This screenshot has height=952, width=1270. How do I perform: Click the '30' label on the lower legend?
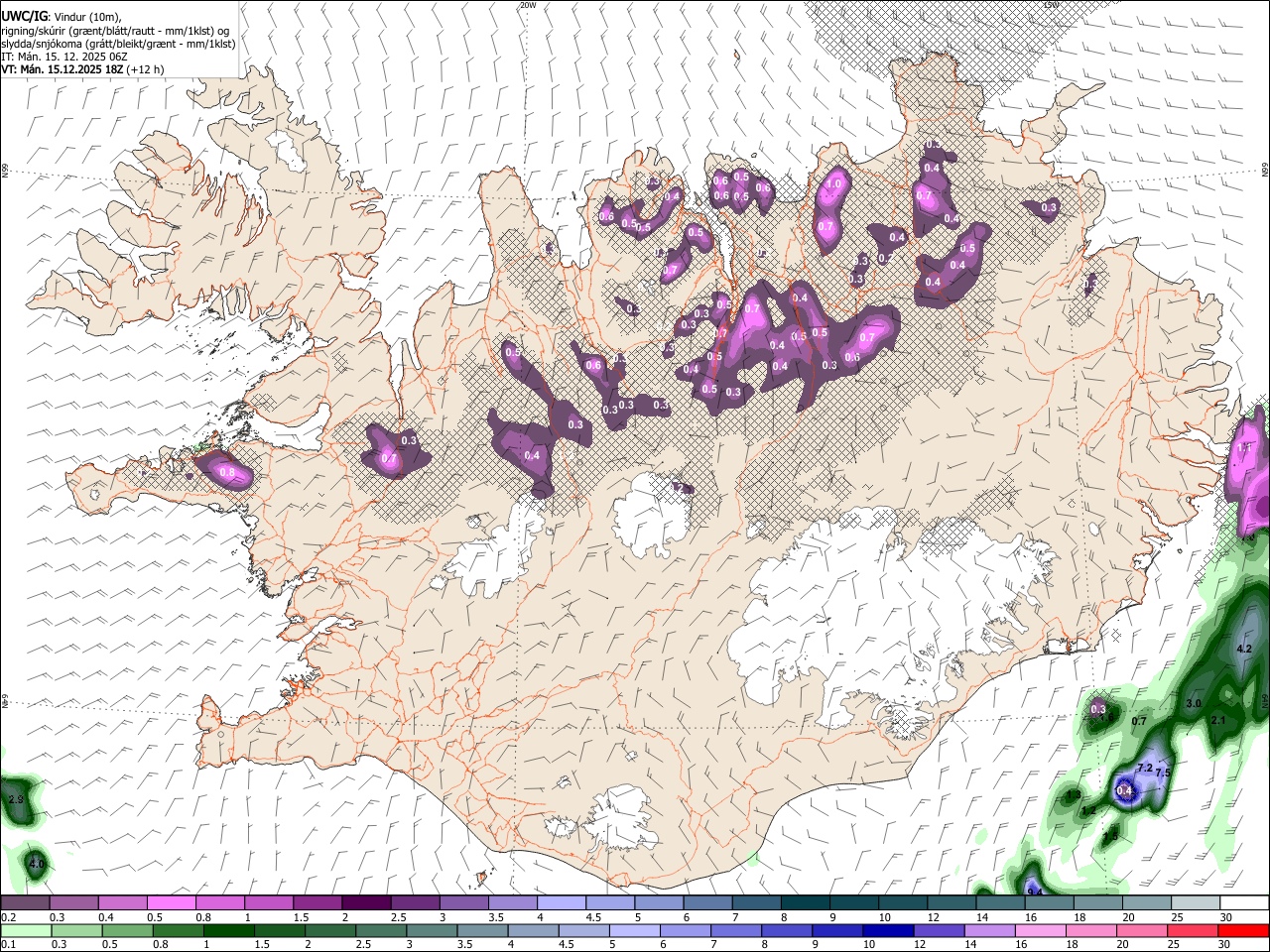[x=1222, y=945]
